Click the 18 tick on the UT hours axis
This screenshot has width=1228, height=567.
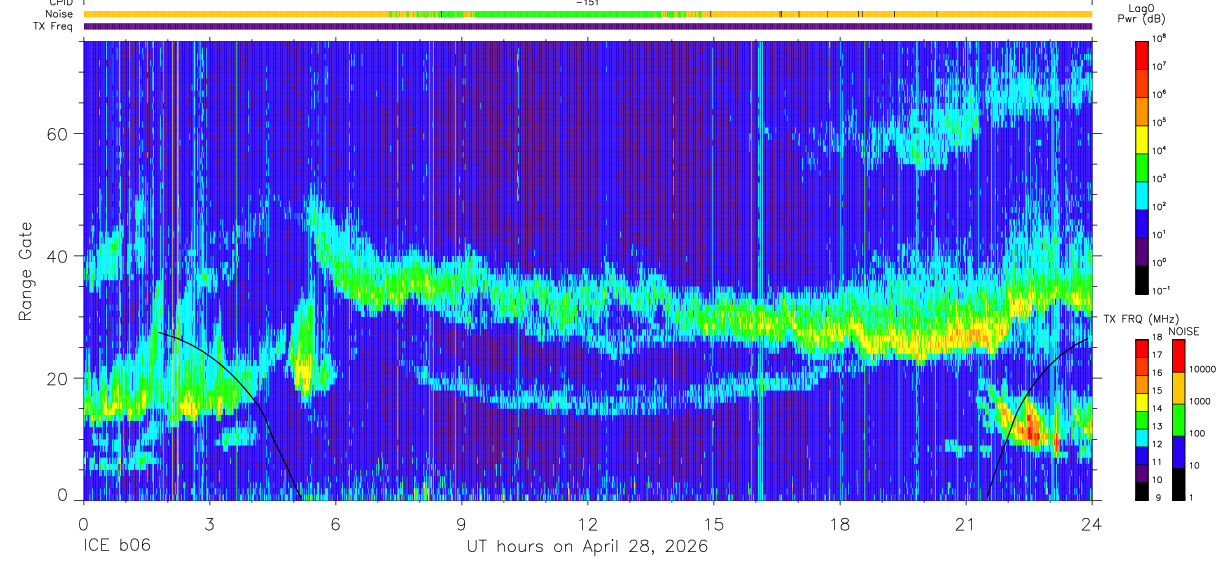[840, 523]
